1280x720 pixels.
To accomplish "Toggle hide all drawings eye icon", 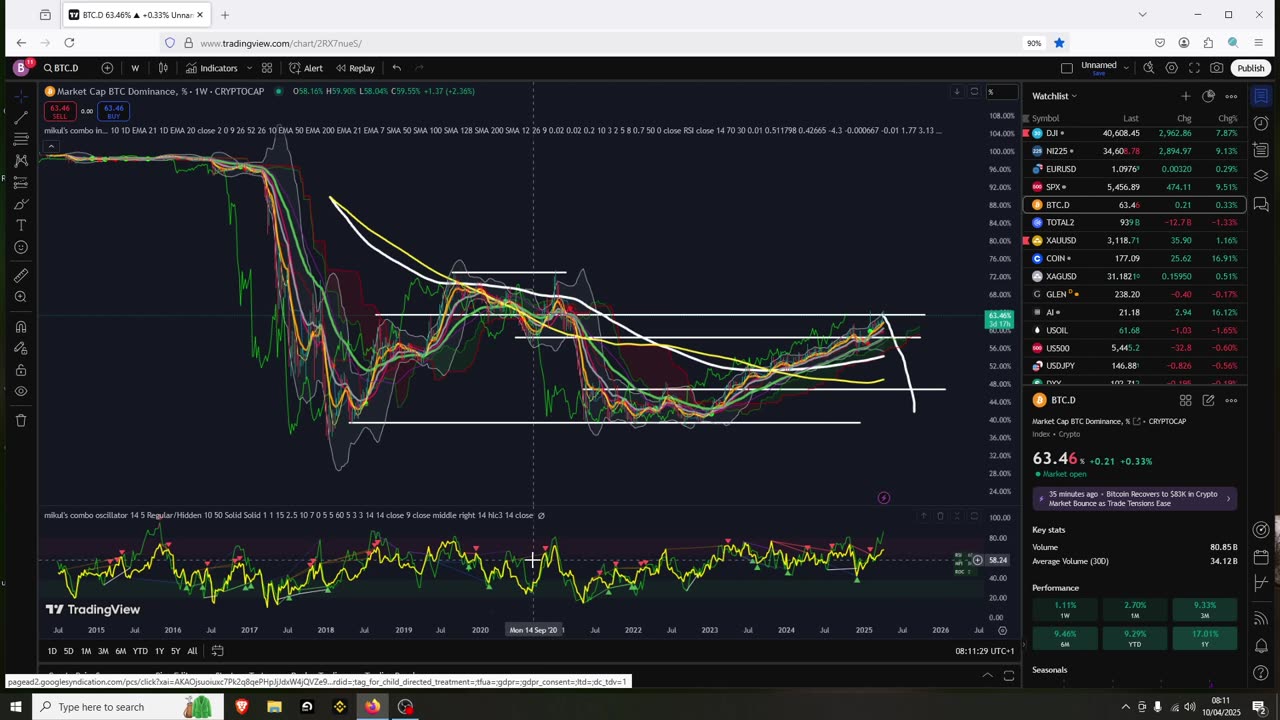I will (21, 391).
